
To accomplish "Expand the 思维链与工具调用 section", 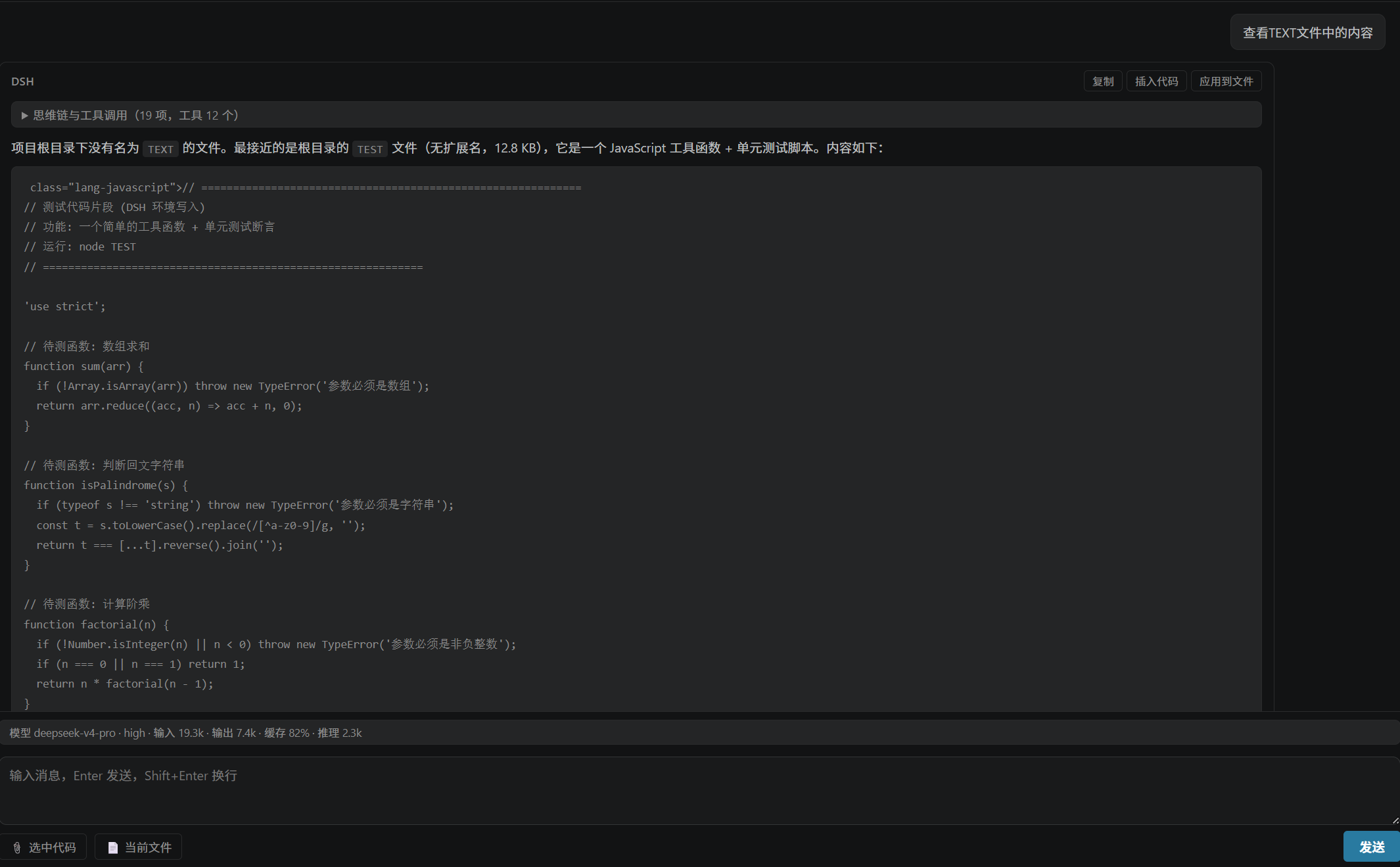I will point(636,115).
